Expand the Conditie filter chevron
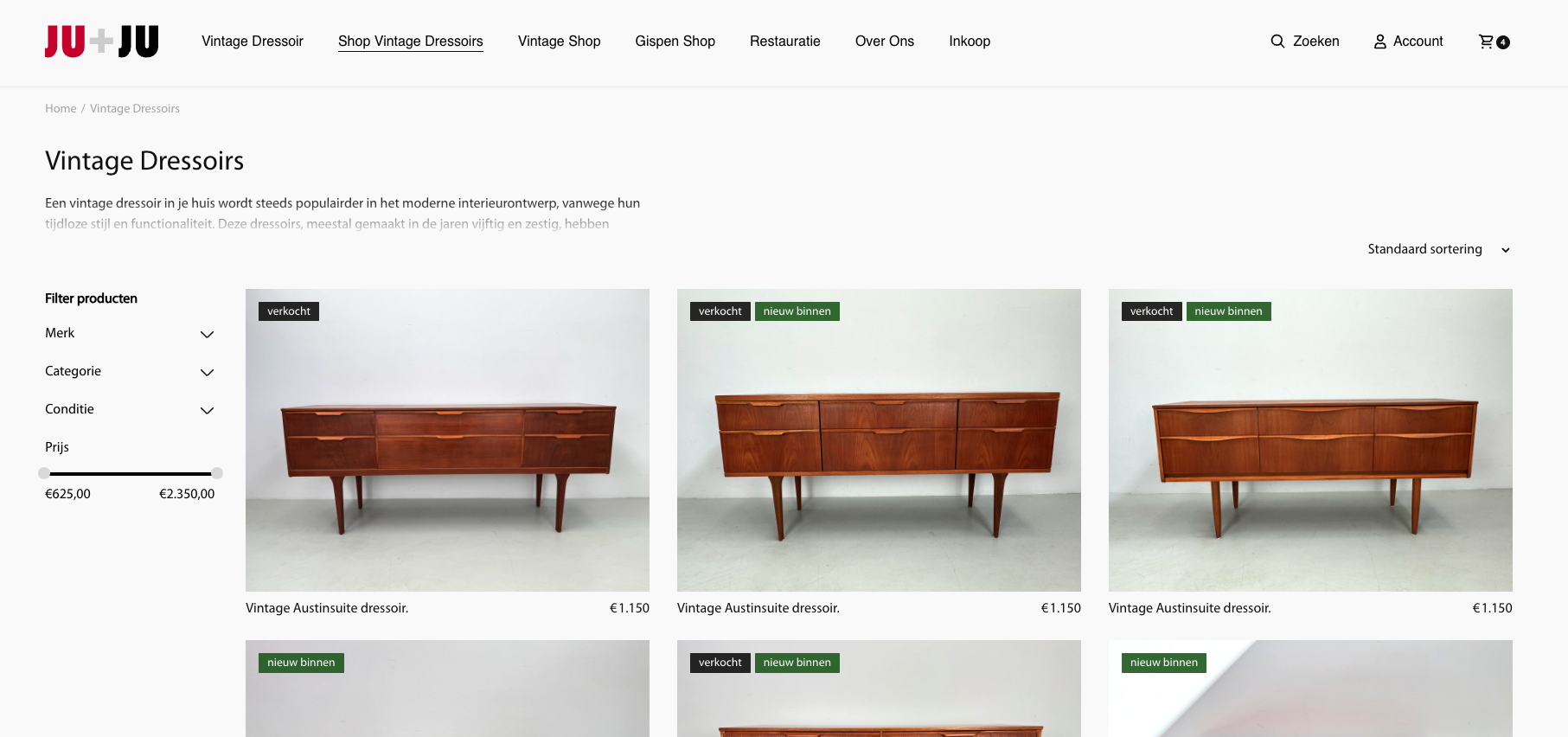The image size is (1568, 737). click(207, 410)
